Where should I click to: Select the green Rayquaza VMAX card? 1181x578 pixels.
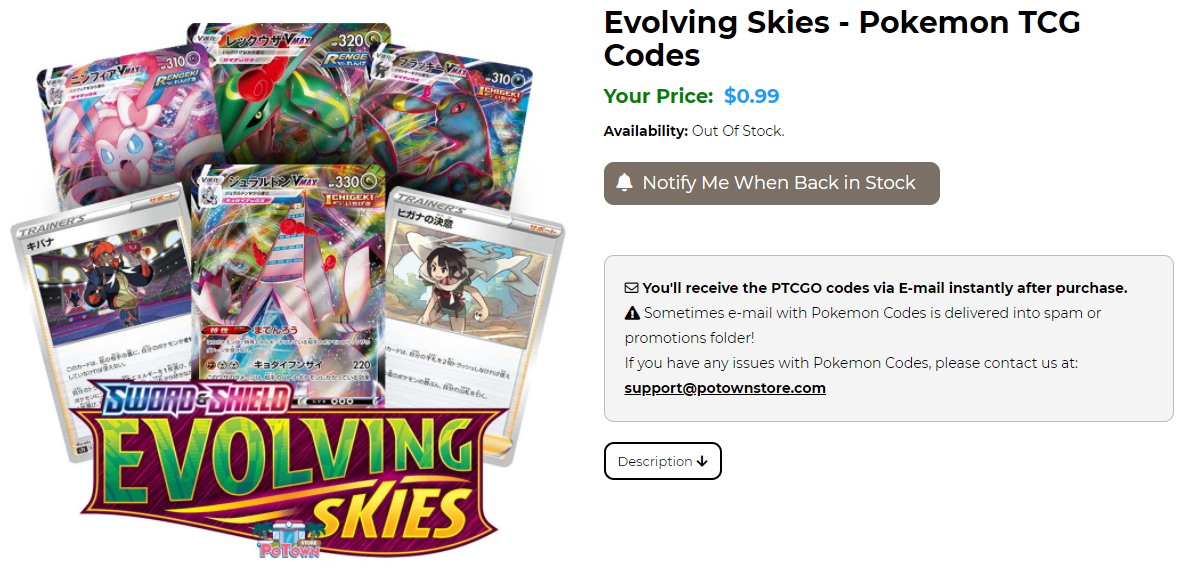click(288, 90)
